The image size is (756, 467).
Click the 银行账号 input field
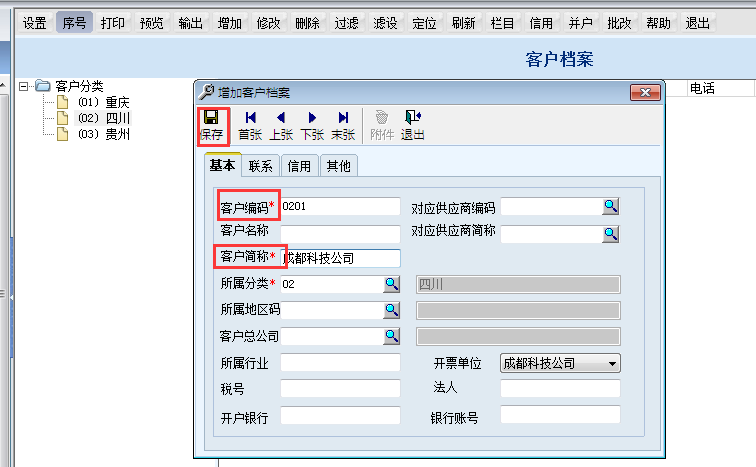(x=560, y=414)
